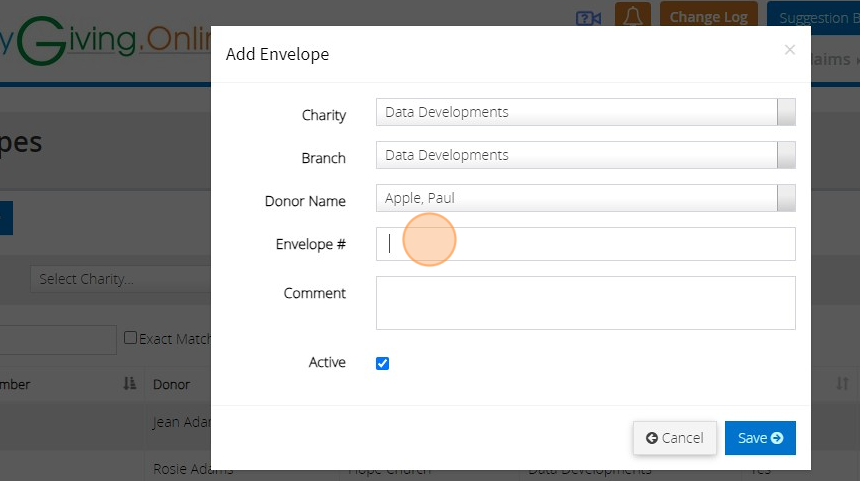Image resolution: width=860 pixels, height=481 pixels.
Task: Click the sort arrows on the last column
Action: pyautogui.click(x=842, y=384)
